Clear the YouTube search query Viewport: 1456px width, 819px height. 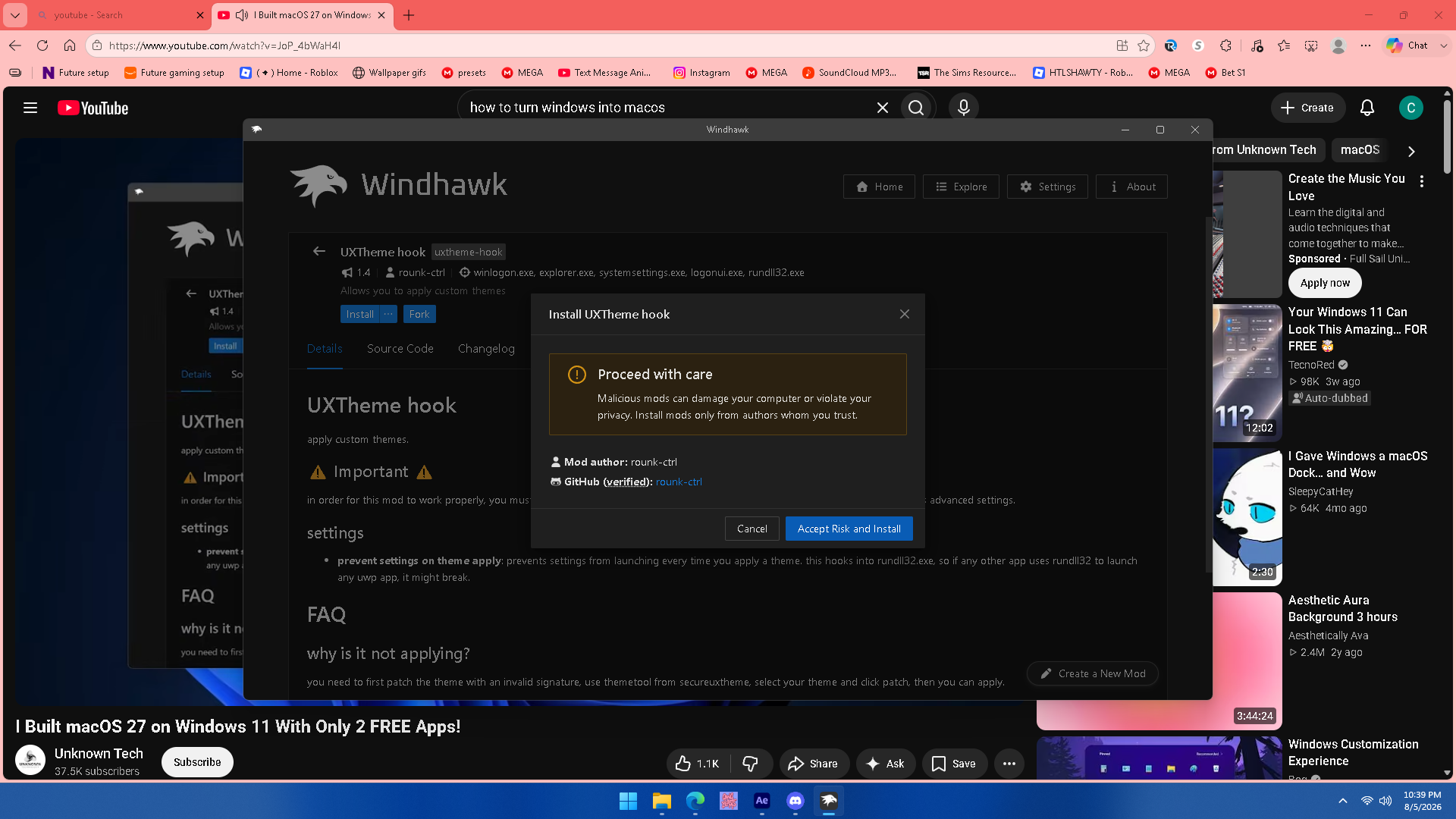[x=883, y=108]
